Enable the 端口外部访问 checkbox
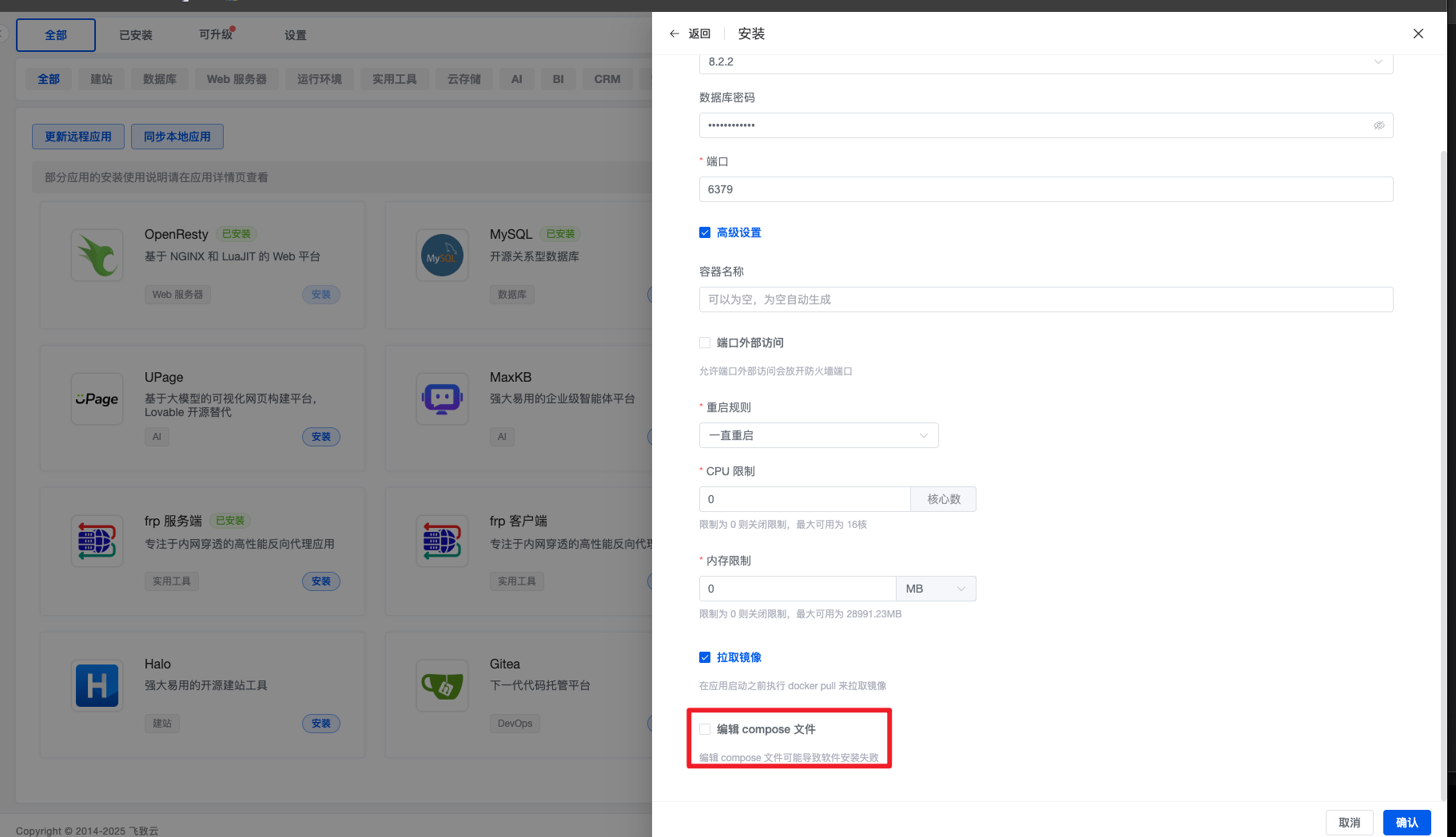1456x837 pixels. (x=705, y=343)
